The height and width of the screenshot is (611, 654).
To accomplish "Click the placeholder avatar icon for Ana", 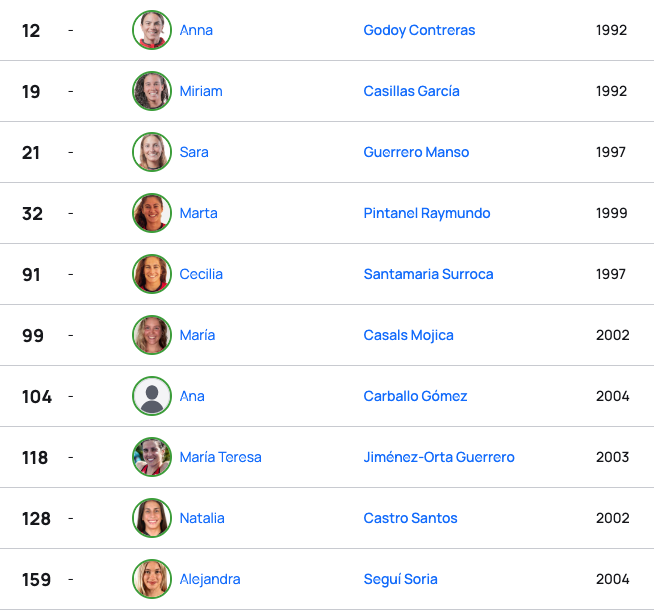I will click(152, 396).
